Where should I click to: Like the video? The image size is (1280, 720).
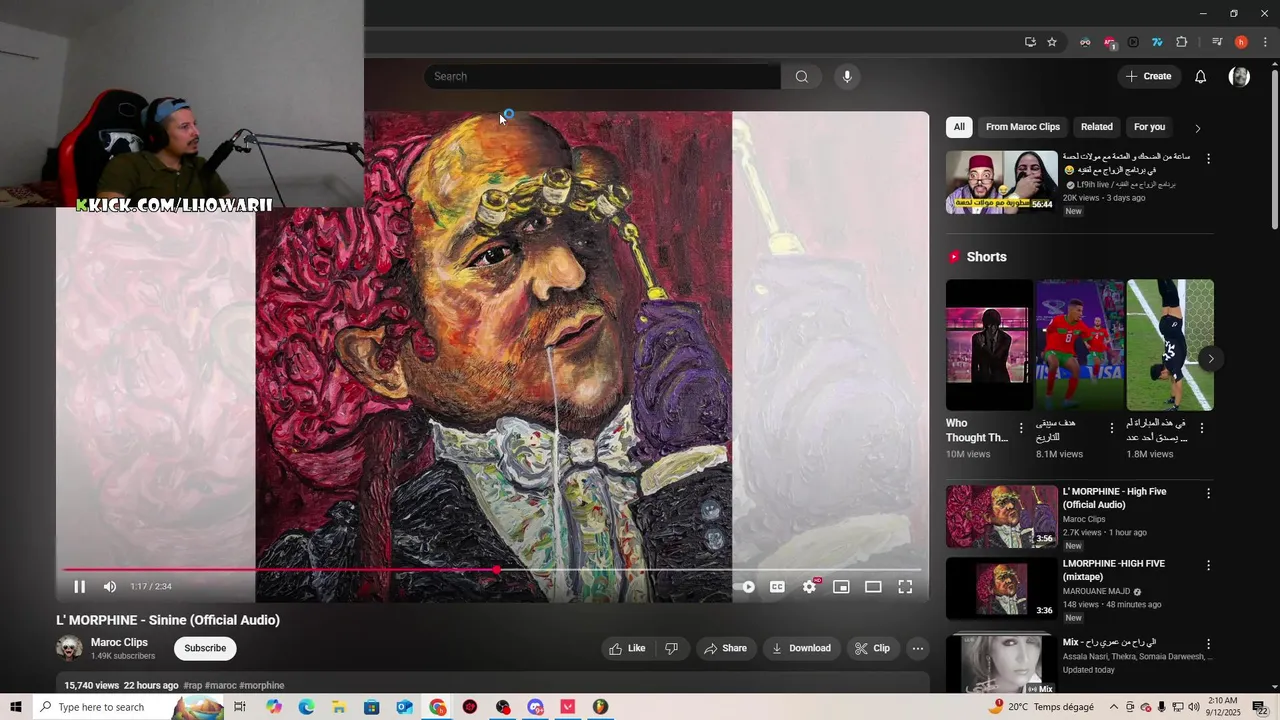(627, 648)
